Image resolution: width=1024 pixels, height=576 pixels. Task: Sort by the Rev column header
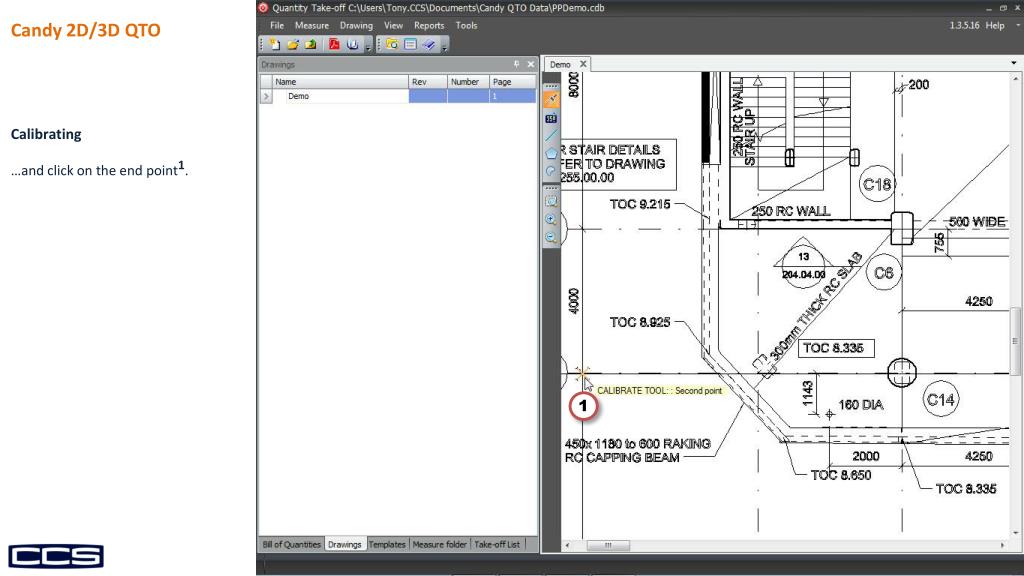coord(428,82)
